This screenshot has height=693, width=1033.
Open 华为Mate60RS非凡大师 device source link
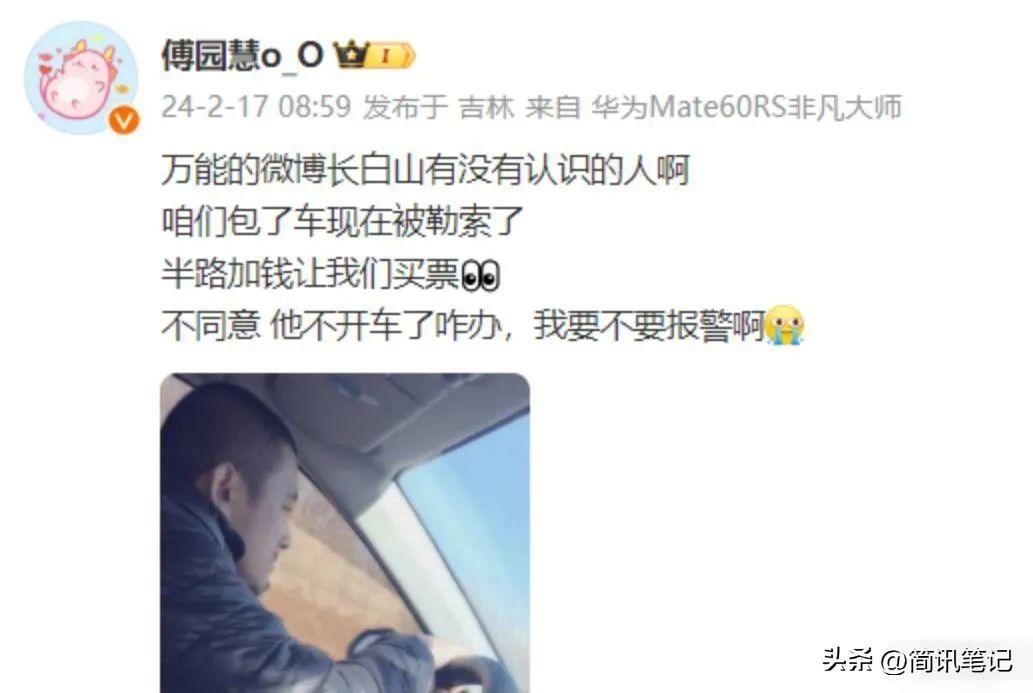click(746, 106)
